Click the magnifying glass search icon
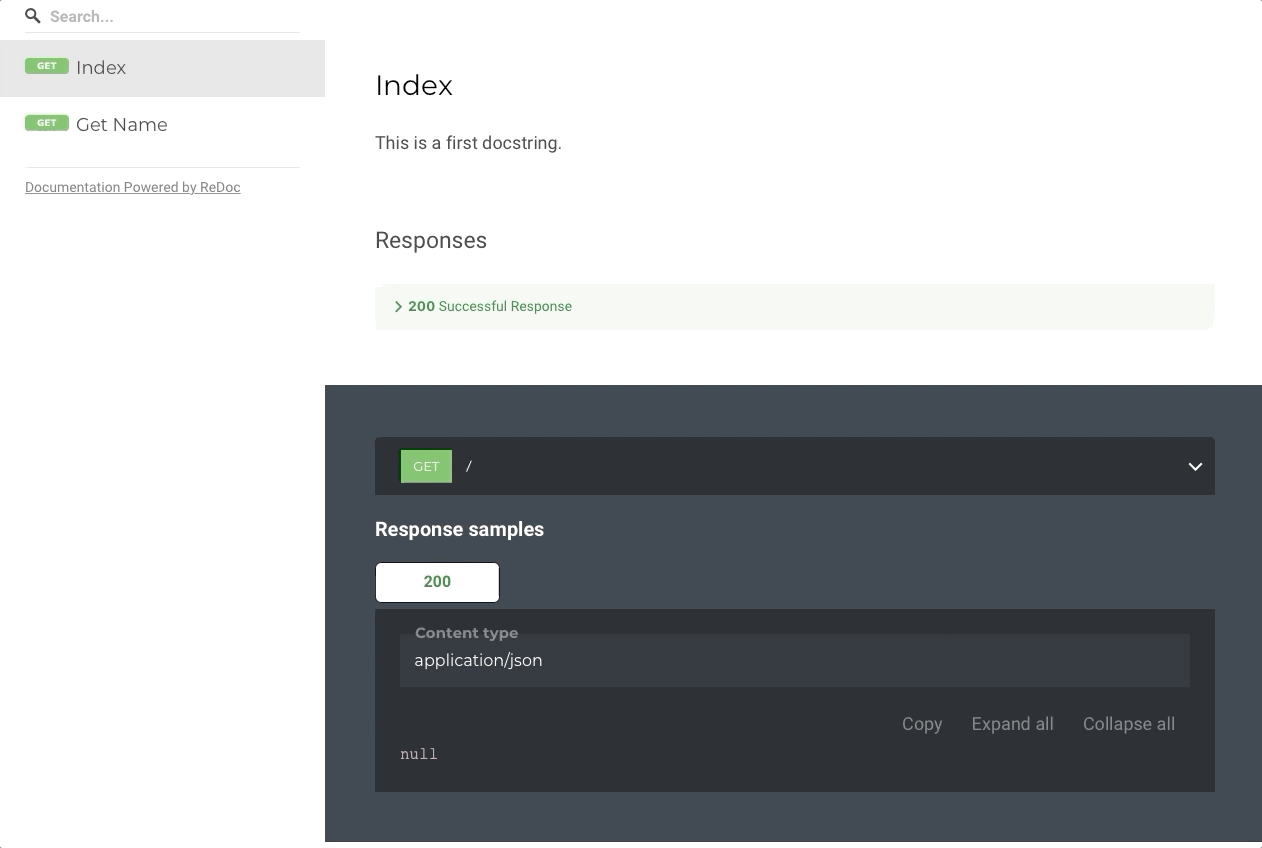The width and height of the screenshot is (1262, 848). click(x=33, y=16)
